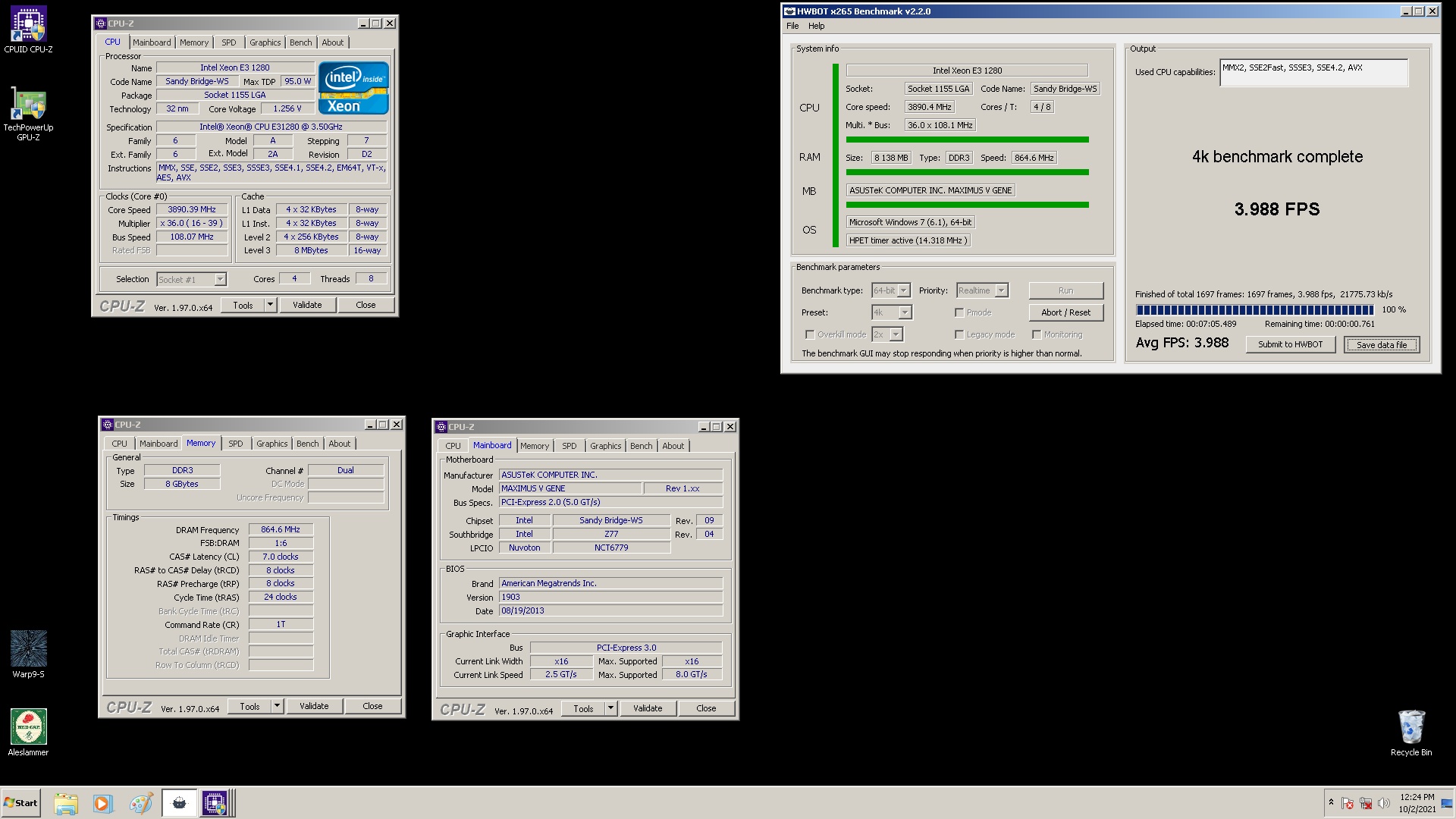
Task: Open the Help menu in HWBOT x265
Action: (816, 26)
